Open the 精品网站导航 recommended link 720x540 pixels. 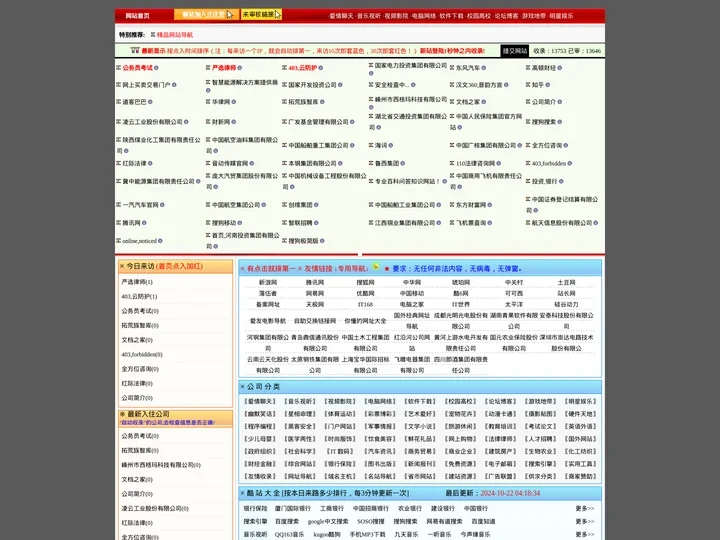[x=175, y=35]
